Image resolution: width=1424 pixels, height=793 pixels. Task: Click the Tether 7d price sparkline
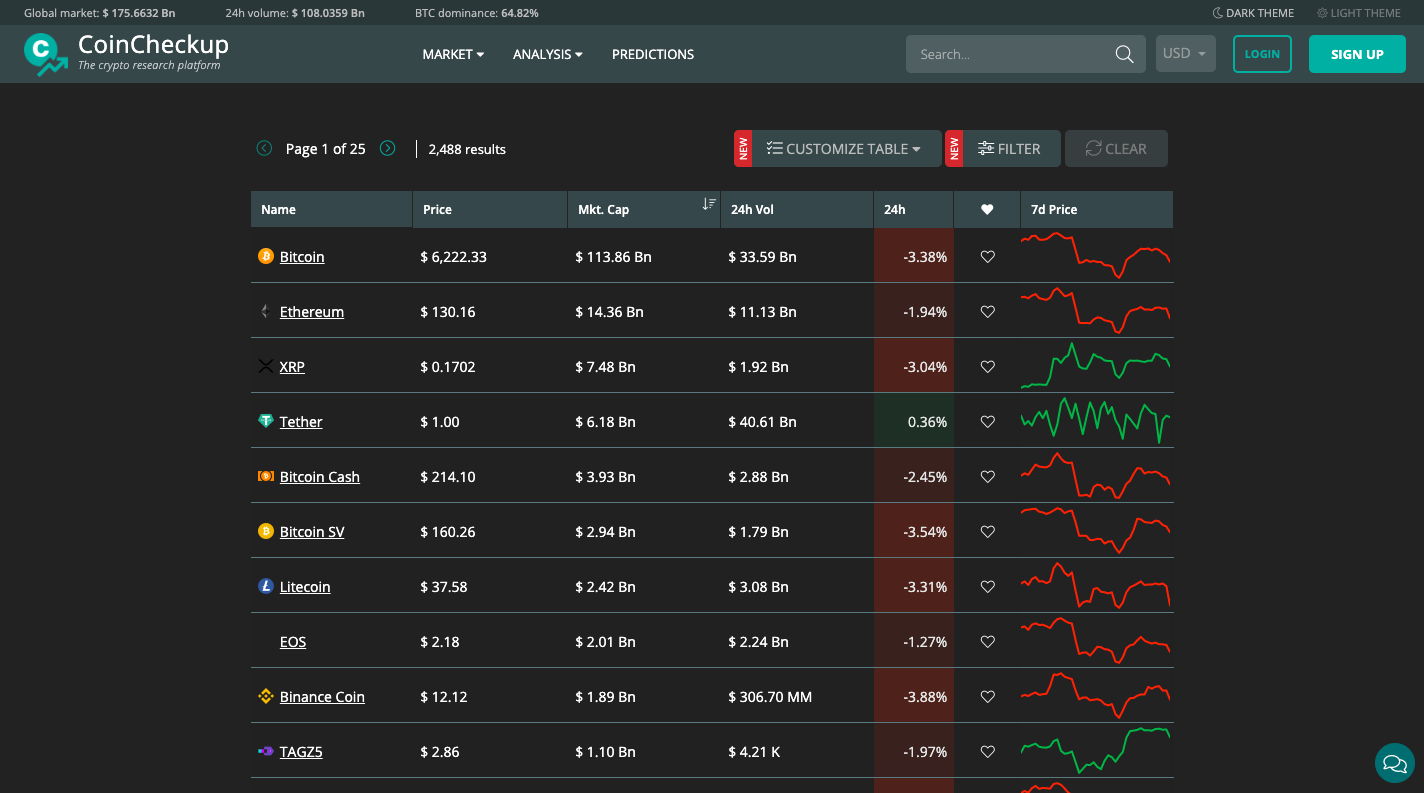click(x=1095, y=421)
